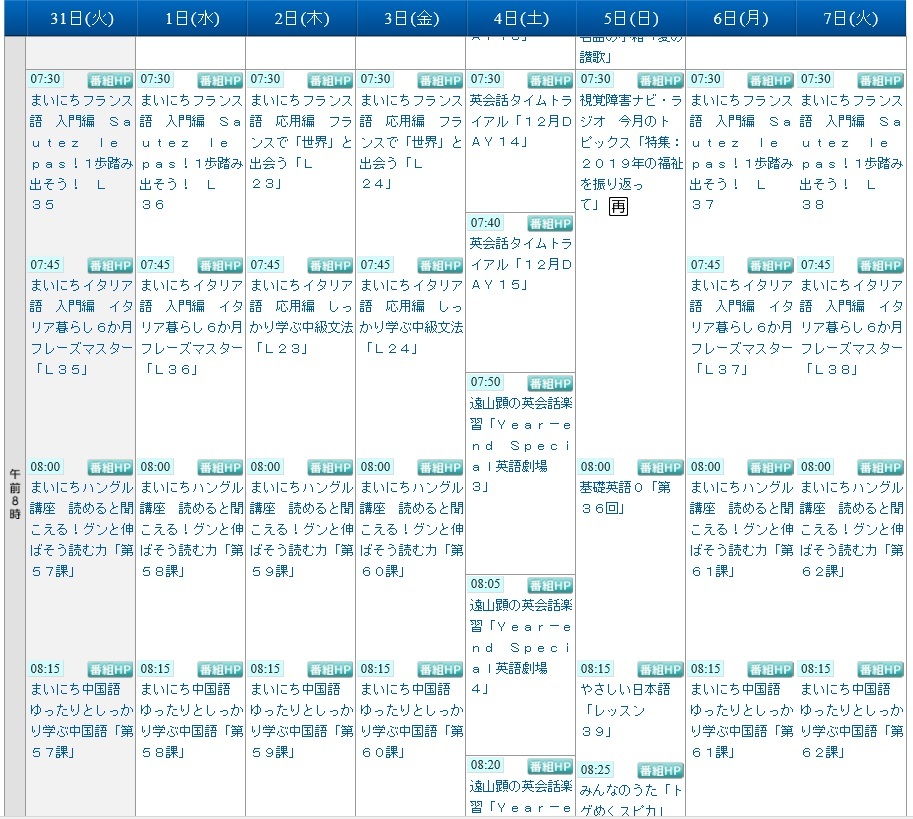
Task: Open 番組HP for 2日 08:15 Chinese program
Action: [330, 669]
